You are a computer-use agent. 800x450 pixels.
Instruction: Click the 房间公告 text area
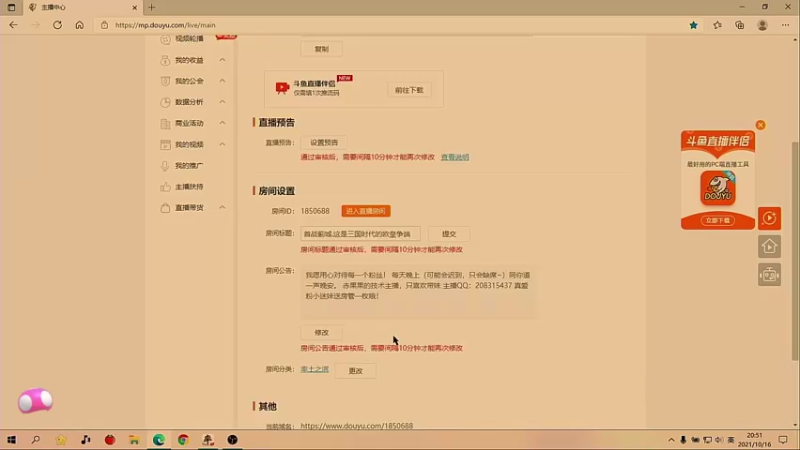(x=419, y=292)
